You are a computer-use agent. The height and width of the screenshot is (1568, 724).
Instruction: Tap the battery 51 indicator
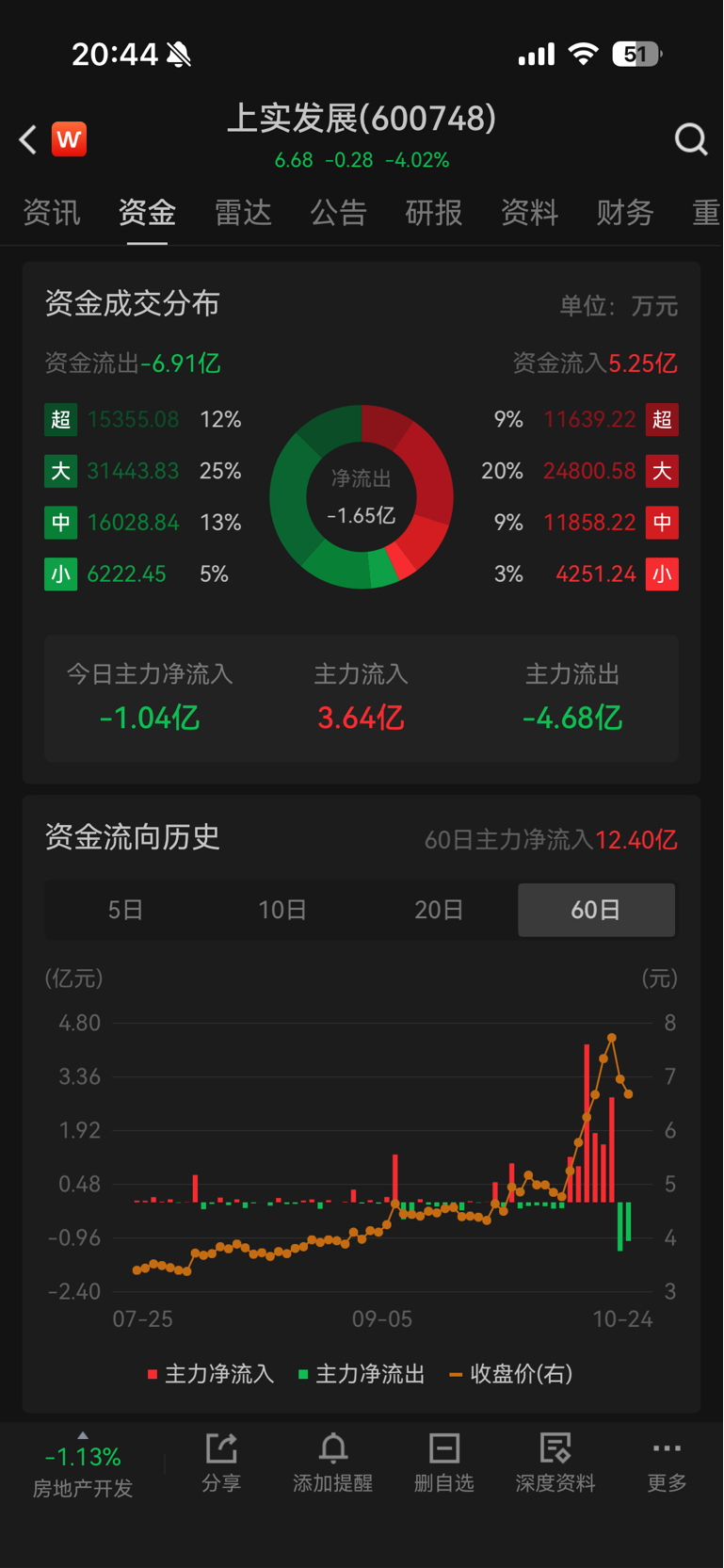tap(637, 55)
